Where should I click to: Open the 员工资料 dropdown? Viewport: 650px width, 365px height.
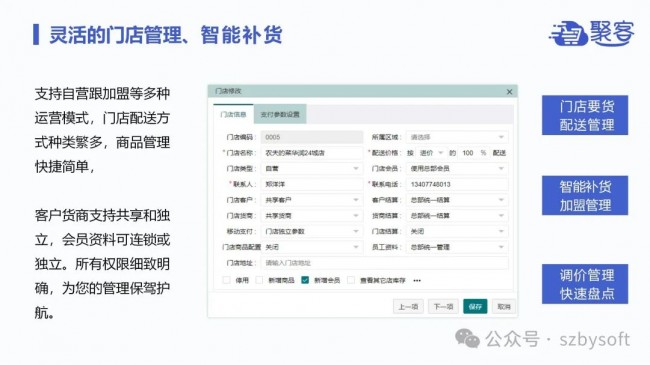pos(457,247)
